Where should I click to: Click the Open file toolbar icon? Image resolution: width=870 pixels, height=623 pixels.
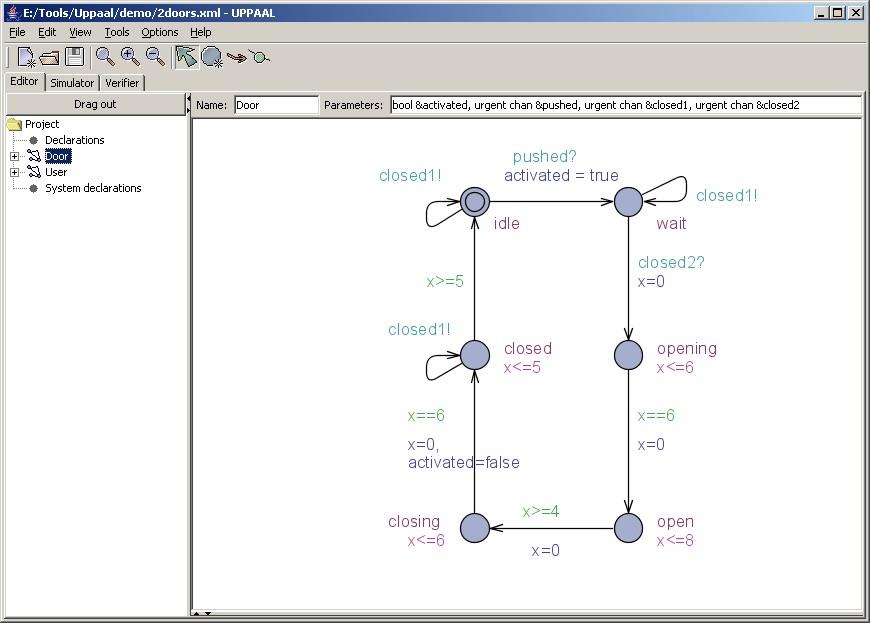point(49,57)
